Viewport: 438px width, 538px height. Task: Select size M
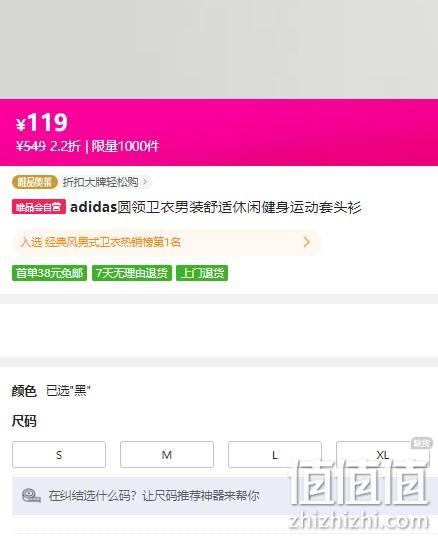167,455
